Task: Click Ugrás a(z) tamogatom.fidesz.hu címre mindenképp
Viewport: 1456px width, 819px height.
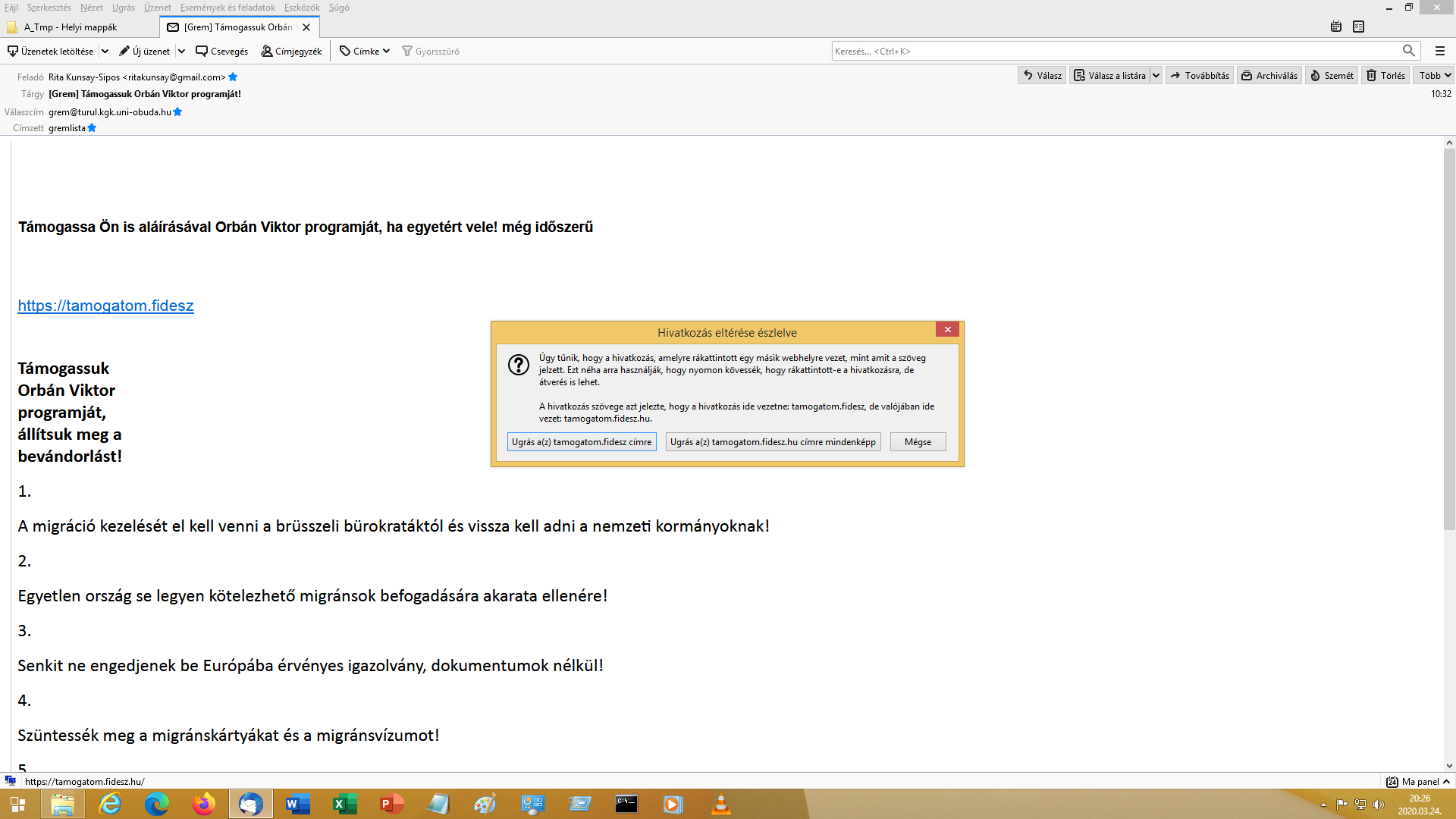Action: [773, 442]
